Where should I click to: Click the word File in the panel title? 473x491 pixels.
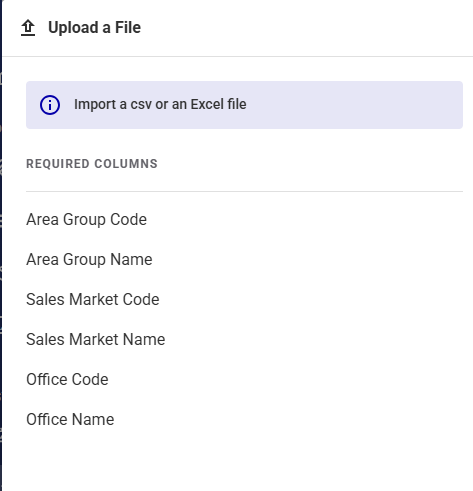click(128, 27)
